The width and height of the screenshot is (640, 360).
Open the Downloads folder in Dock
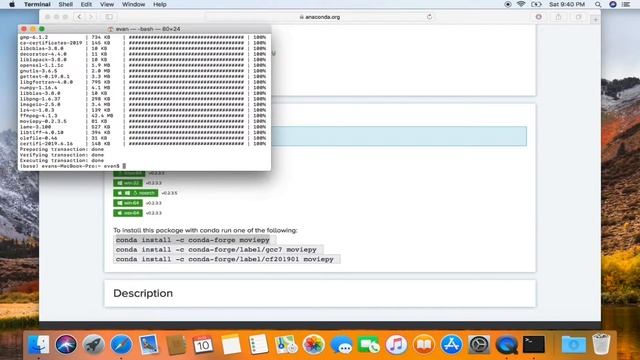pos(573,345)
